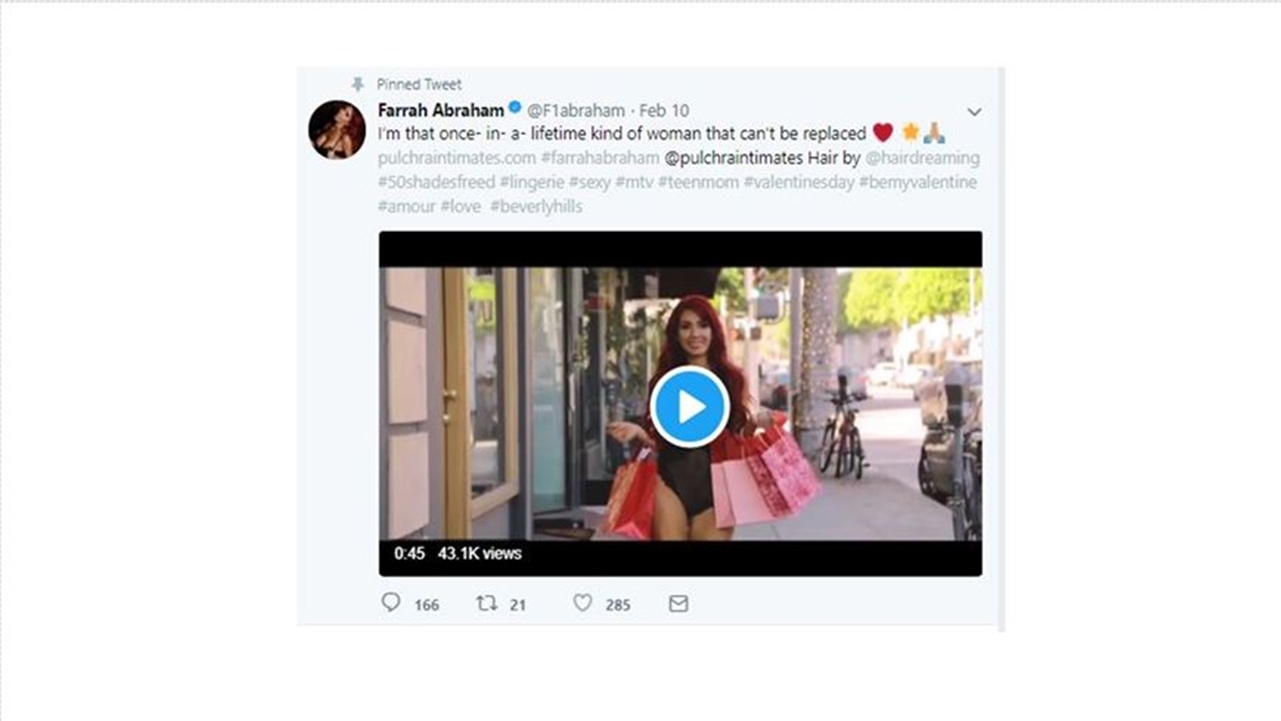The image size is (1281, 721).
Task: Like the tweet with the heart icon
Action: click(x=582, y=603)
